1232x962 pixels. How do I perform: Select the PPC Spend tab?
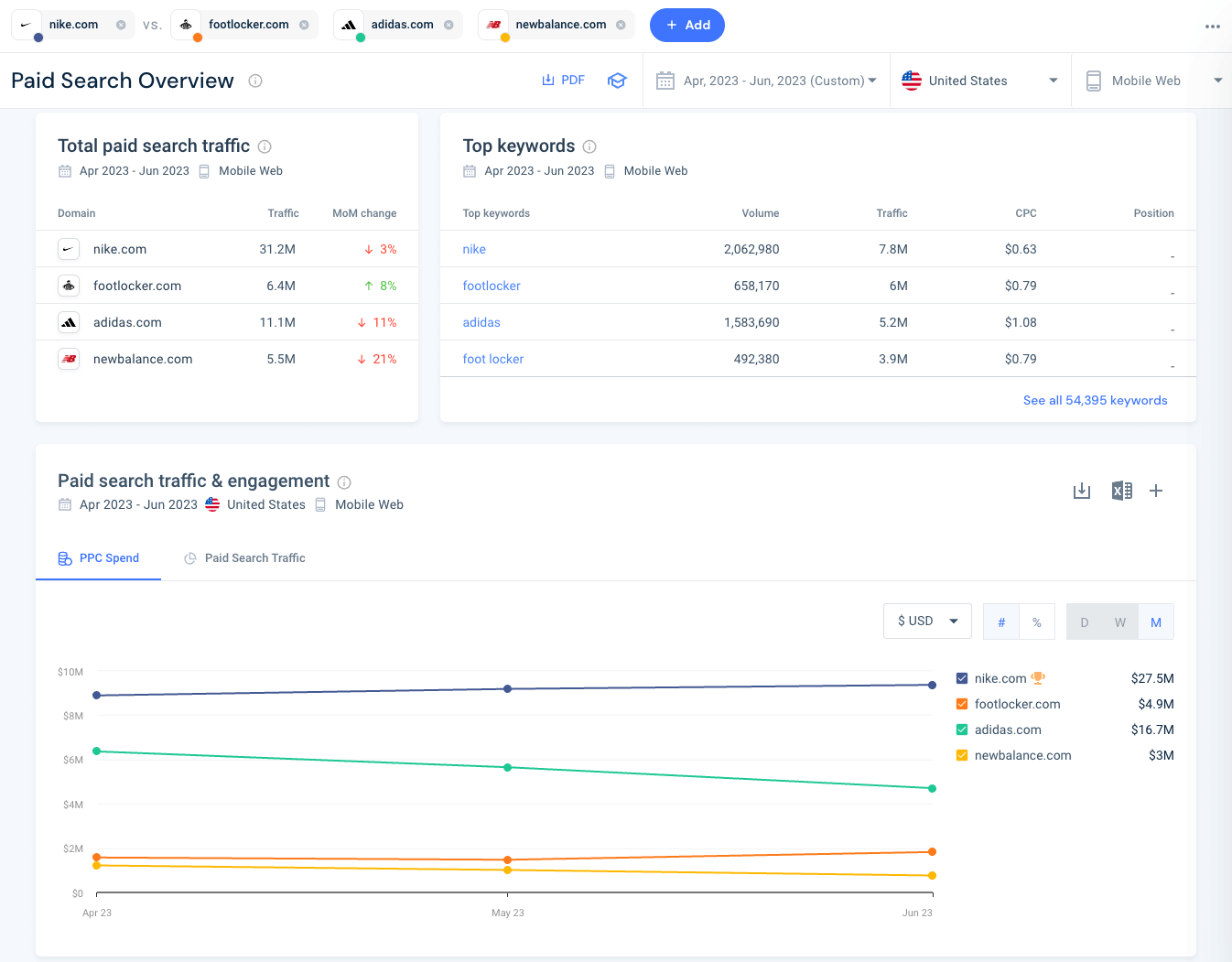98,557
